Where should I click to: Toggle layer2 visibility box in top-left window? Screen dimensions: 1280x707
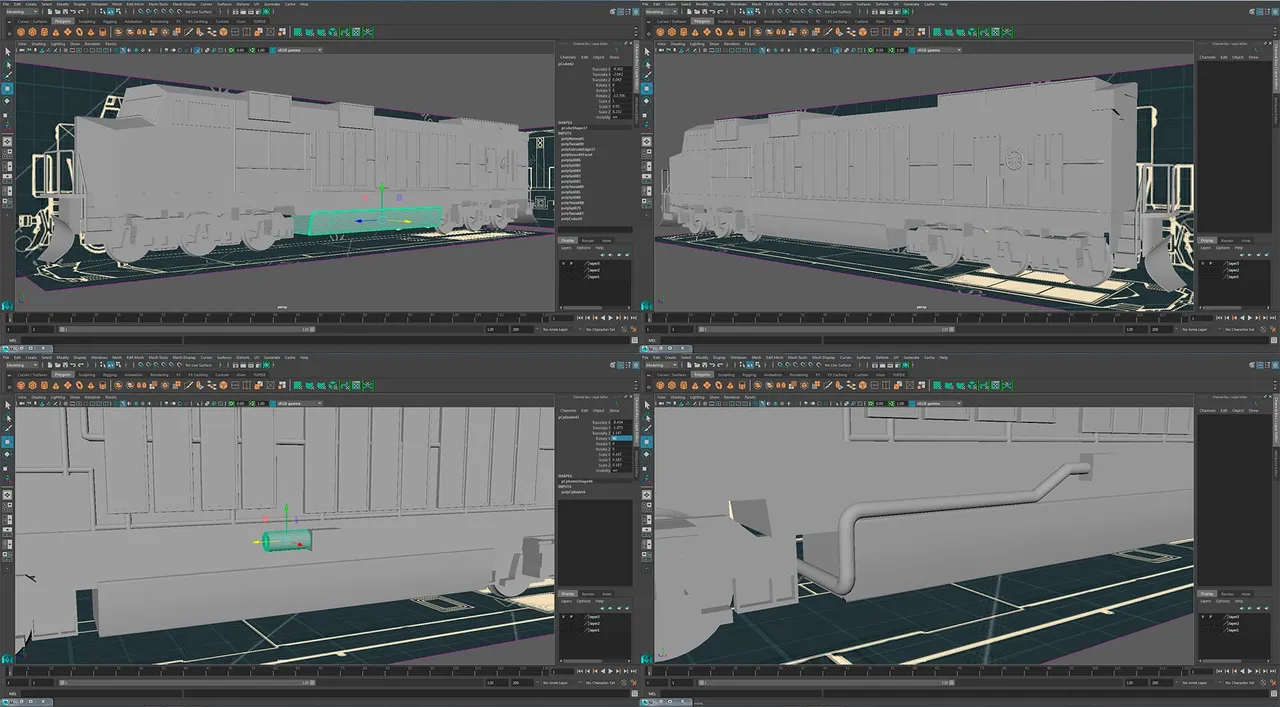click(x=564, y=270)
